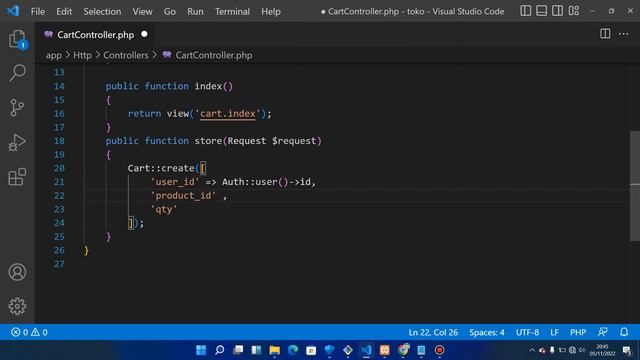Close the unsaved CartController.php tab dot
The height and width of the screenshot is (360, 640).
click(x=144, y=34)
